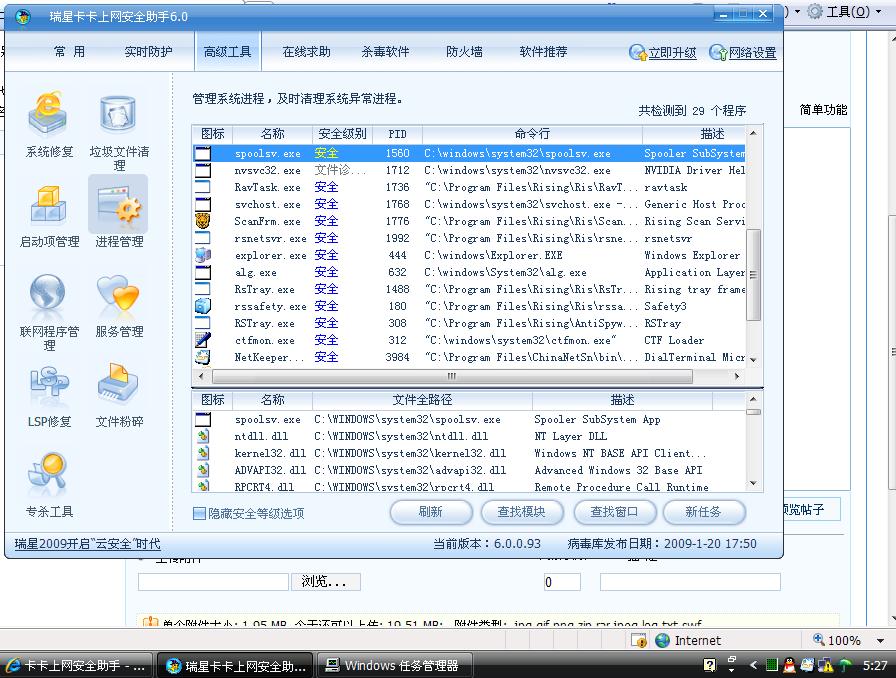
Task: Sort the process list by 命令行 column
Action: pos(532,134)
